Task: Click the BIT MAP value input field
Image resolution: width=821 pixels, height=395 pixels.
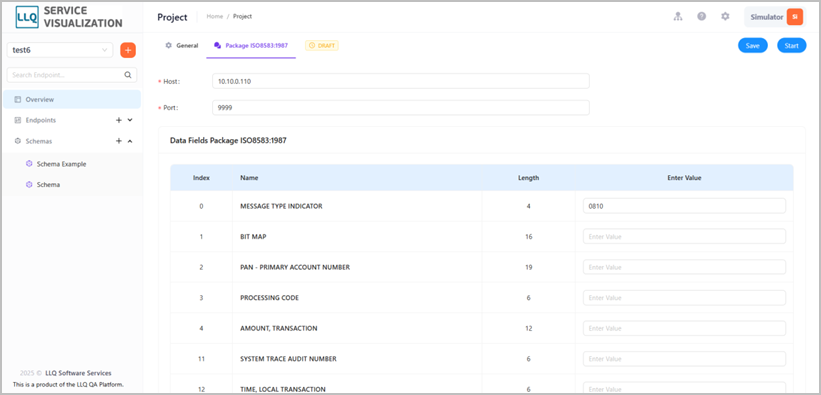Action: [684, 237]
